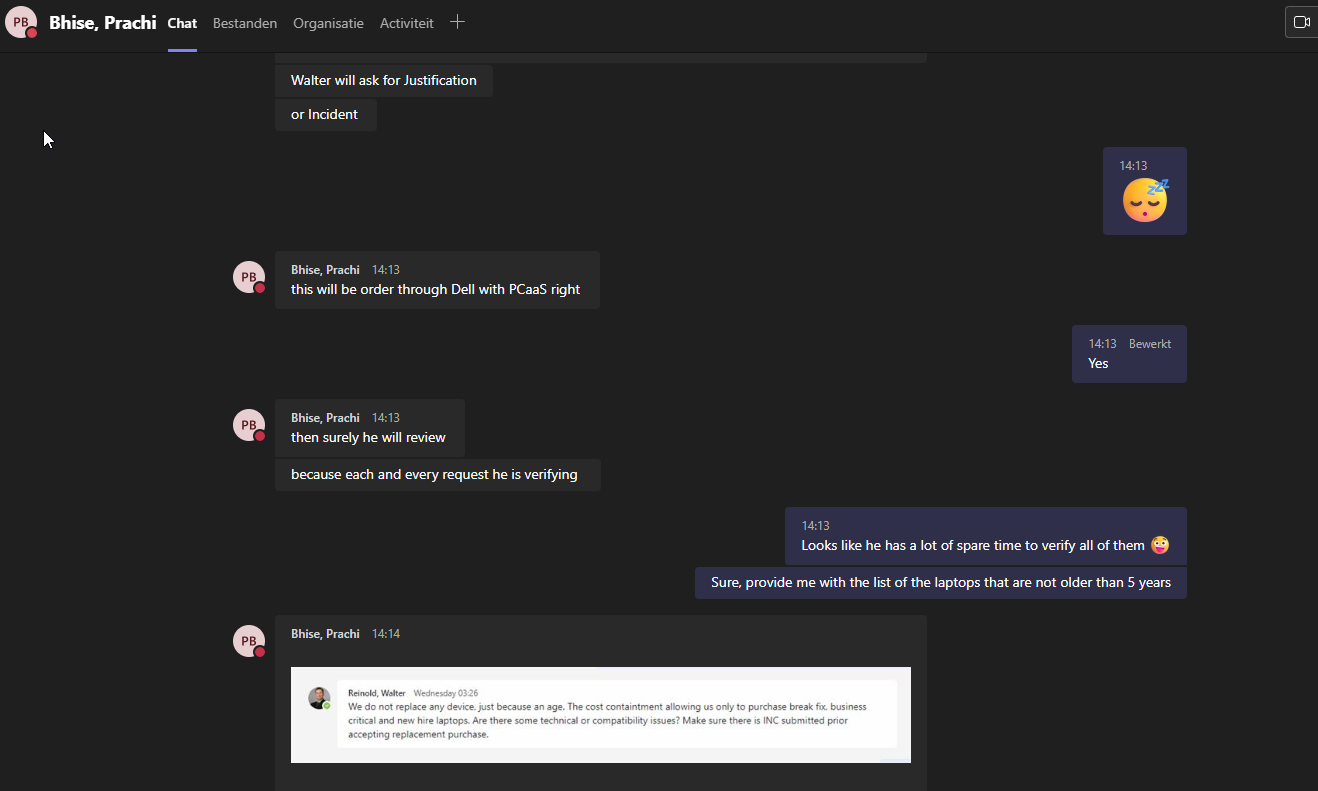Select message about laptops not older than 5 years

(940, 583)
